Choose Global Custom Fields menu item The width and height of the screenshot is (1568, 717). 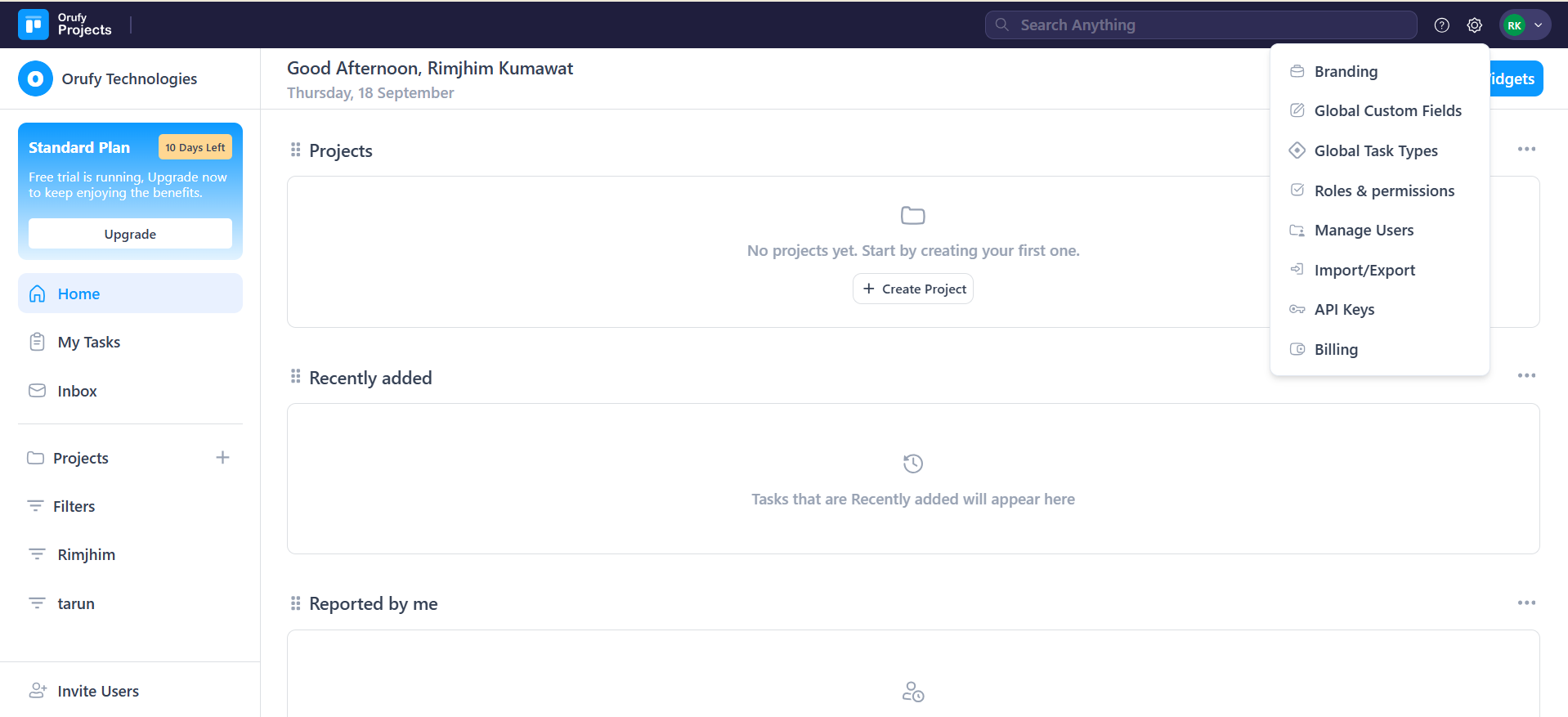(1387, 110)
